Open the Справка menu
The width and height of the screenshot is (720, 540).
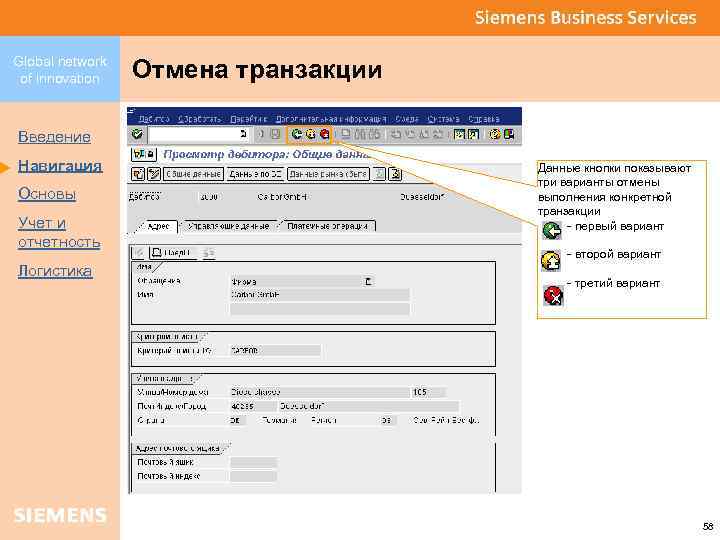tap(484, 119)
